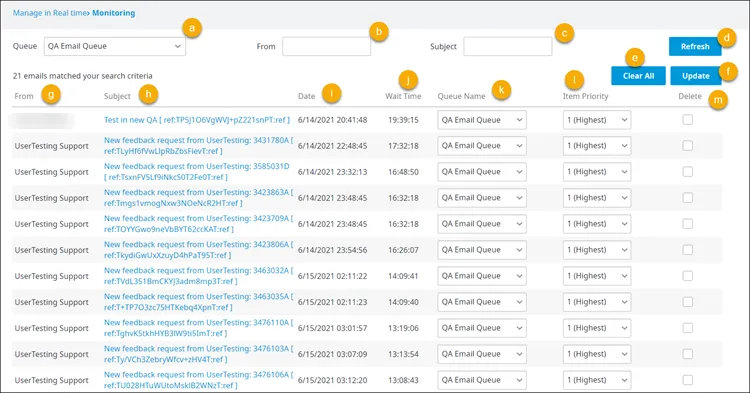Change Queue Name for request 3585031D
This screenshot has height=393, width=750.
[x=482, y=172]
